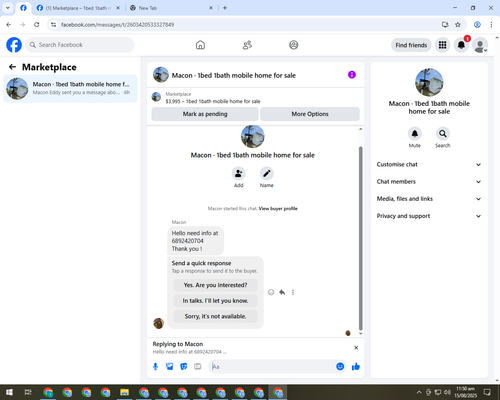The image size is (500, 400).
Task: Search within the conversation
Action: (443, 134)
